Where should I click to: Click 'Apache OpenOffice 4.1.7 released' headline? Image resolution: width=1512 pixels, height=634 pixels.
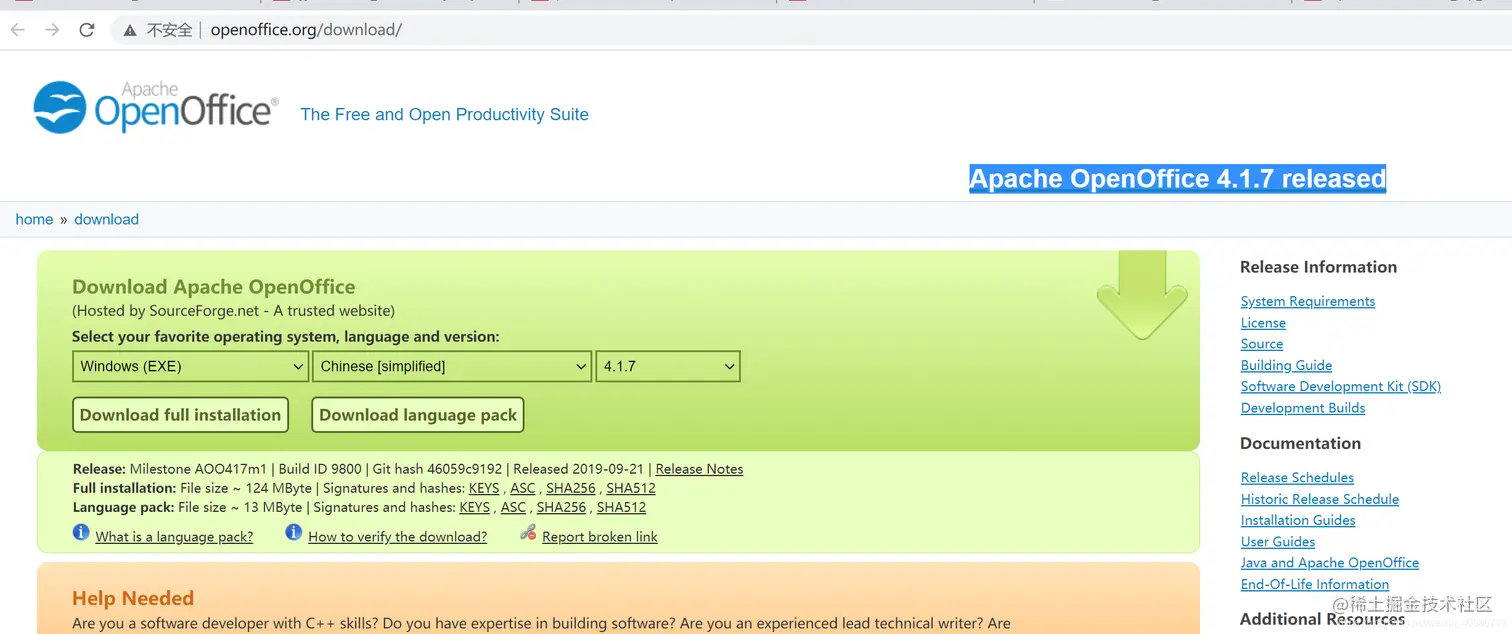(x=1177, y=179)
